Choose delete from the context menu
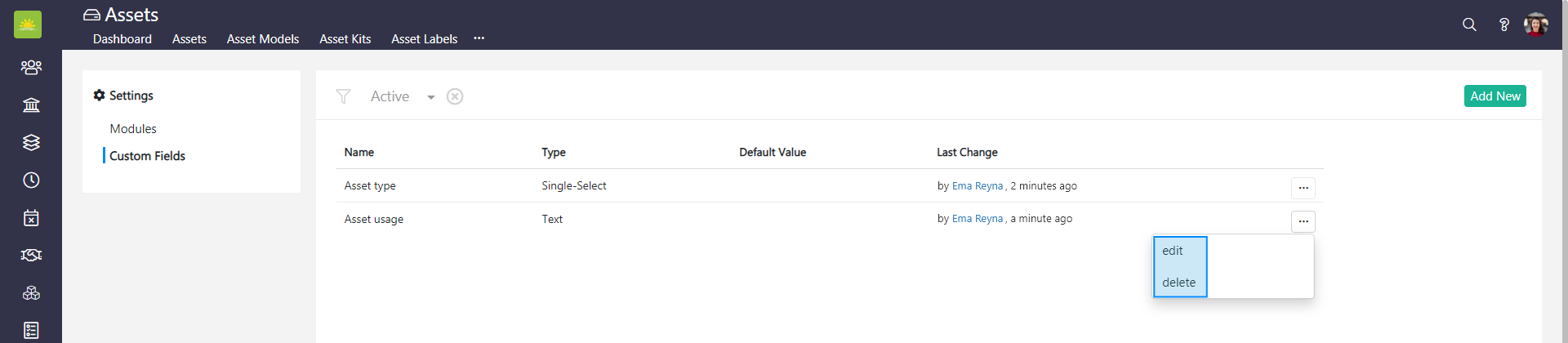The image size is (1568, 343). (1178, 283)
